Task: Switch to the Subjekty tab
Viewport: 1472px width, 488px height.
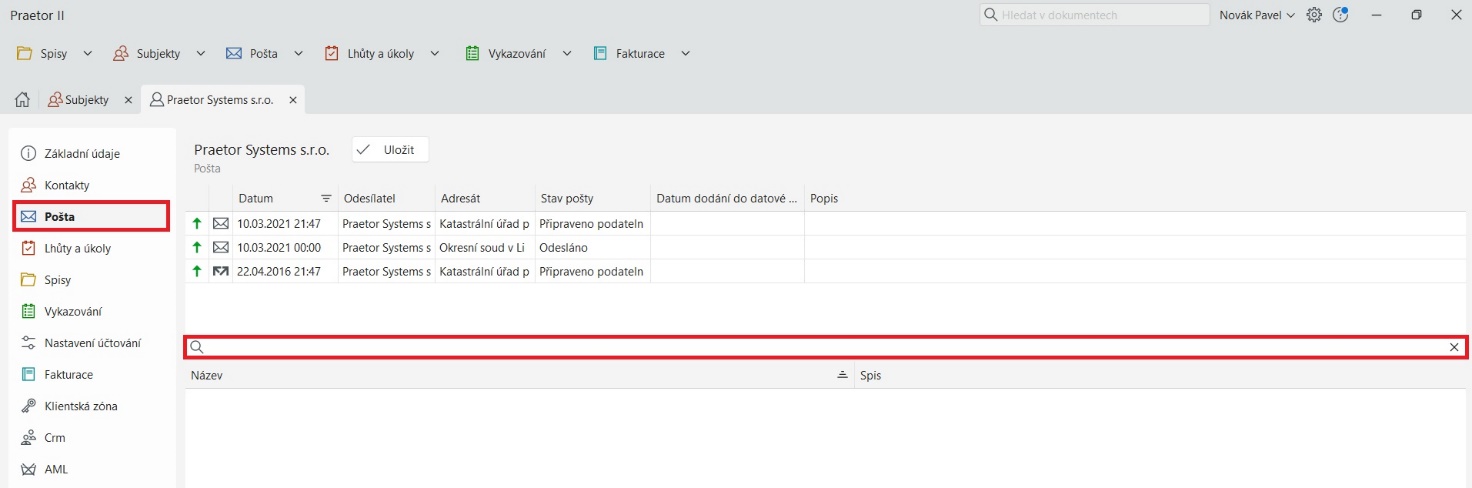Action: (x=86, y=100)
